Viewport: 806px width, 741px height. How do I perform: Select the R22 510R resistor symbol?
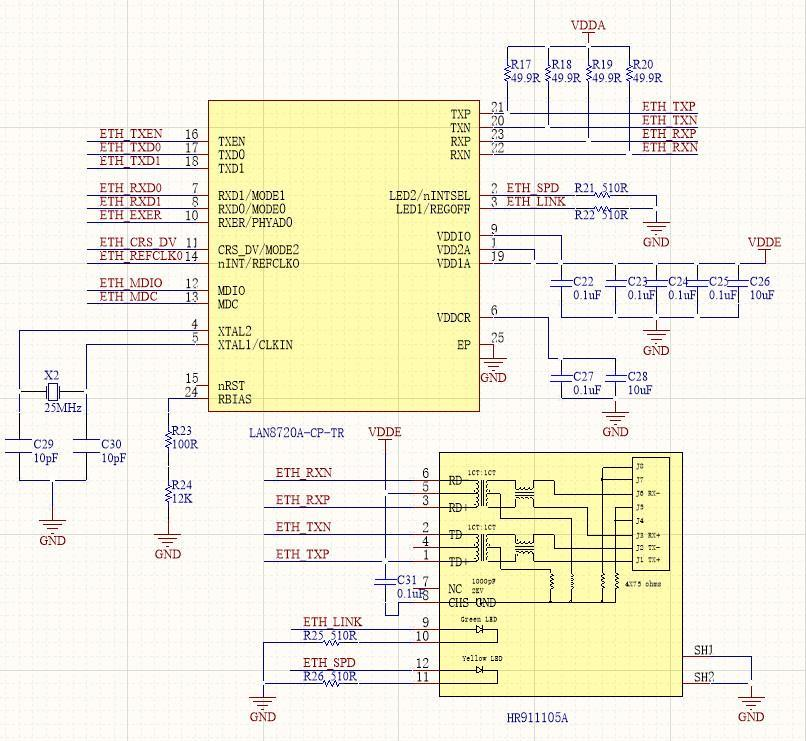click(602, 209)
